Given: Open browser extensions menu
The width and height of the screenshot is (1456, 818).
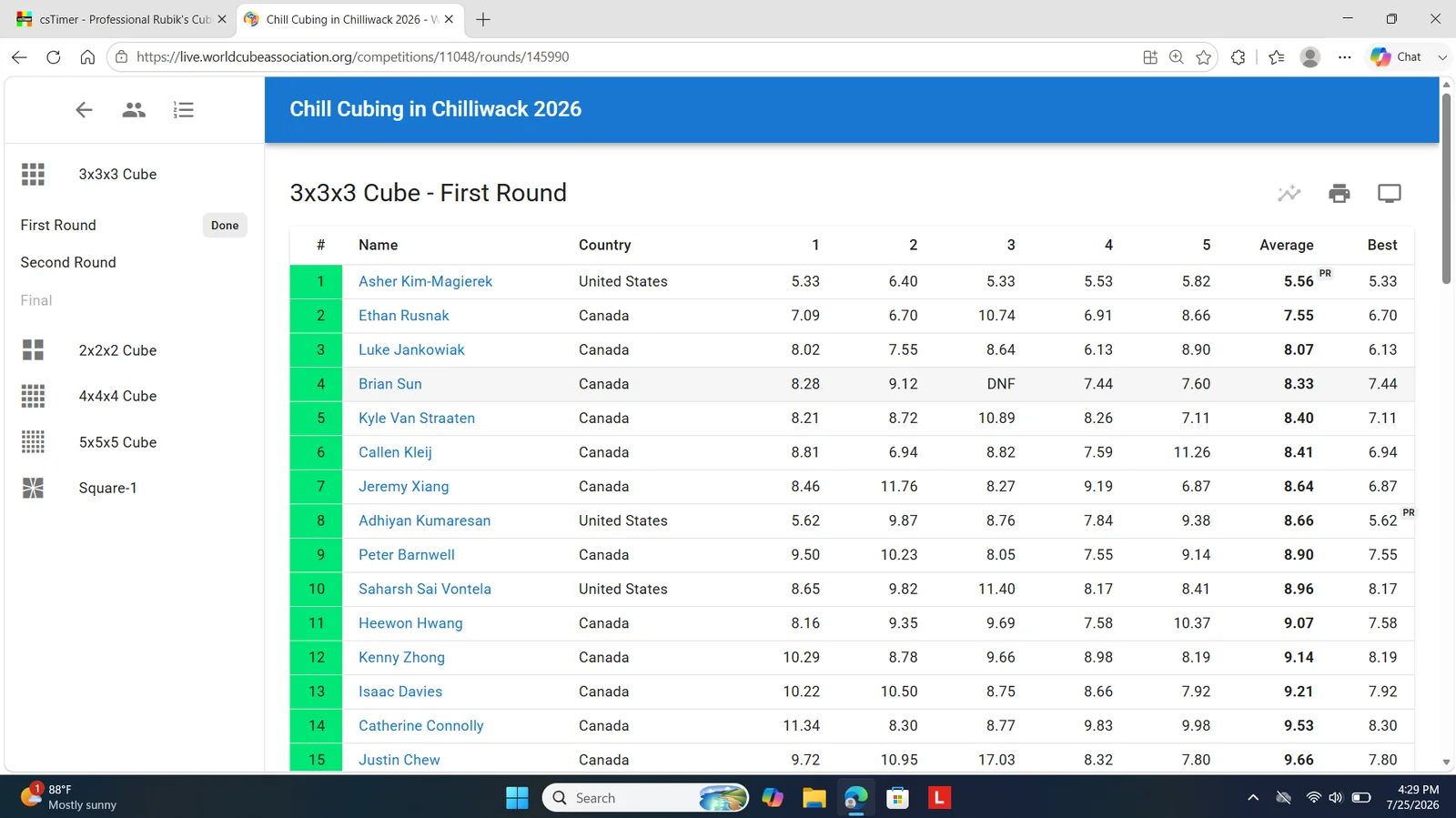Looking at the screenshot, I should 1238,56.
